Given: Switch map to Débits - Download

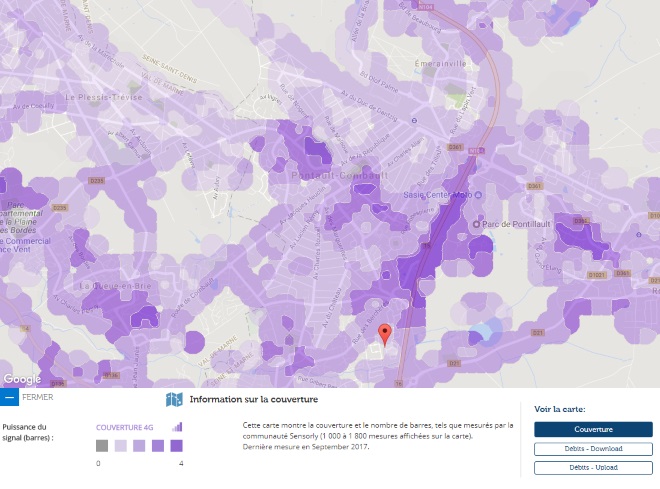Looking at the screenshot, I should click(x=593, y=449).
